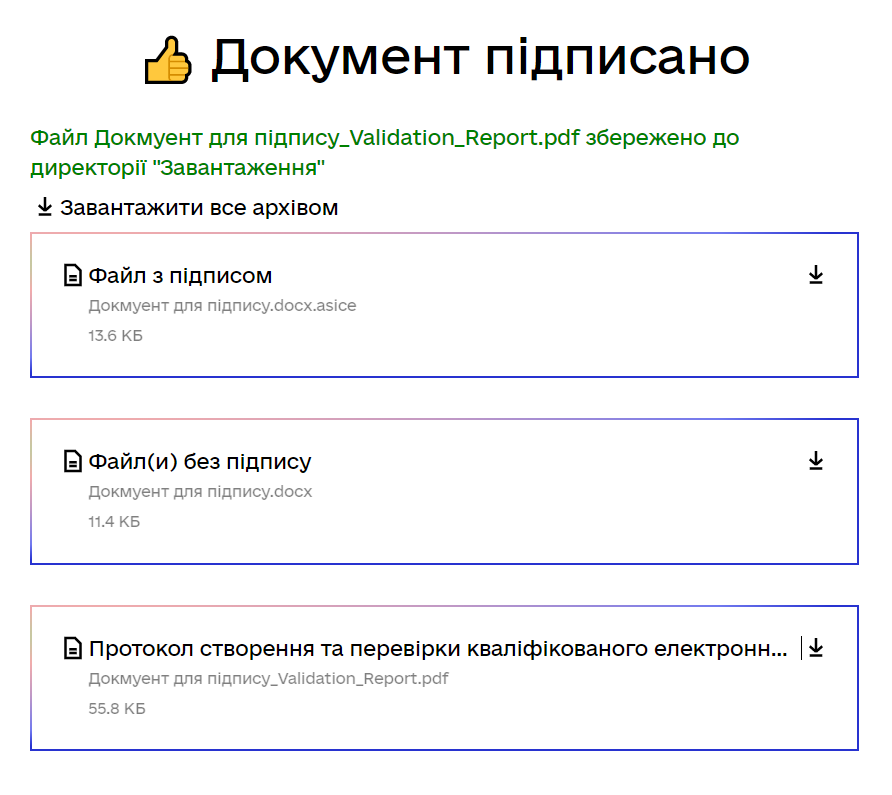
Task: Click the 'Завантажити все архівом' link text
Action: tap(199, 208)
